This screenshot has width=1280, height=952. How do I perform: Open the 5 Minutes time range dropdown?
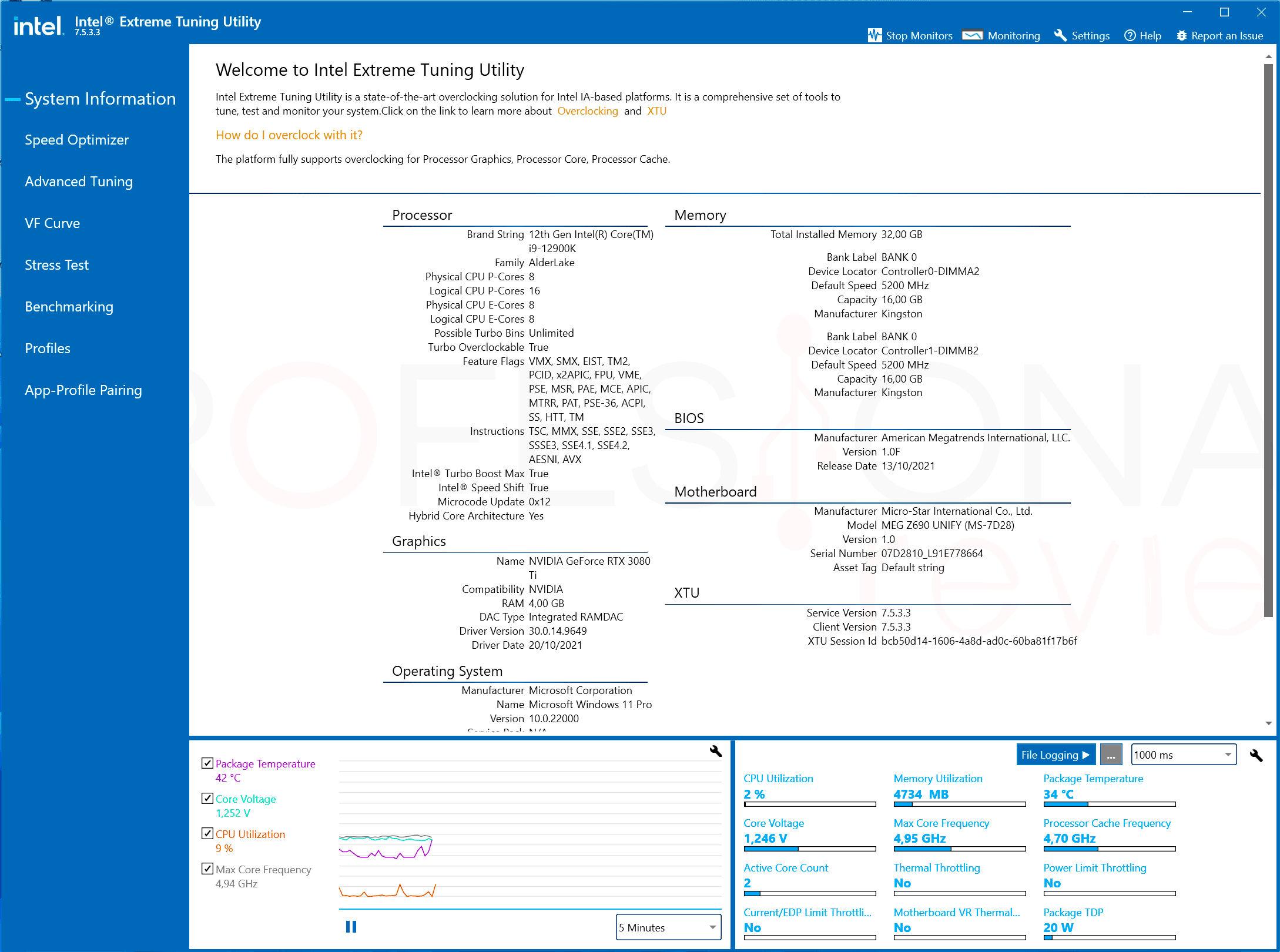pos(668,927)
